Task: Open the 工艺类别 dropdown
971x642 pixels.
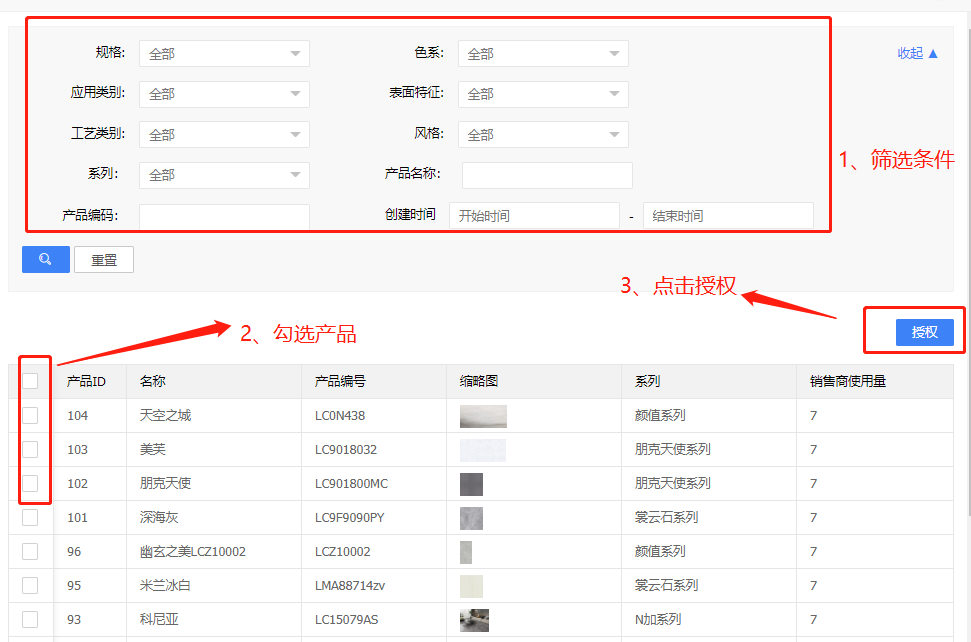Action: [x=224, y=134]
